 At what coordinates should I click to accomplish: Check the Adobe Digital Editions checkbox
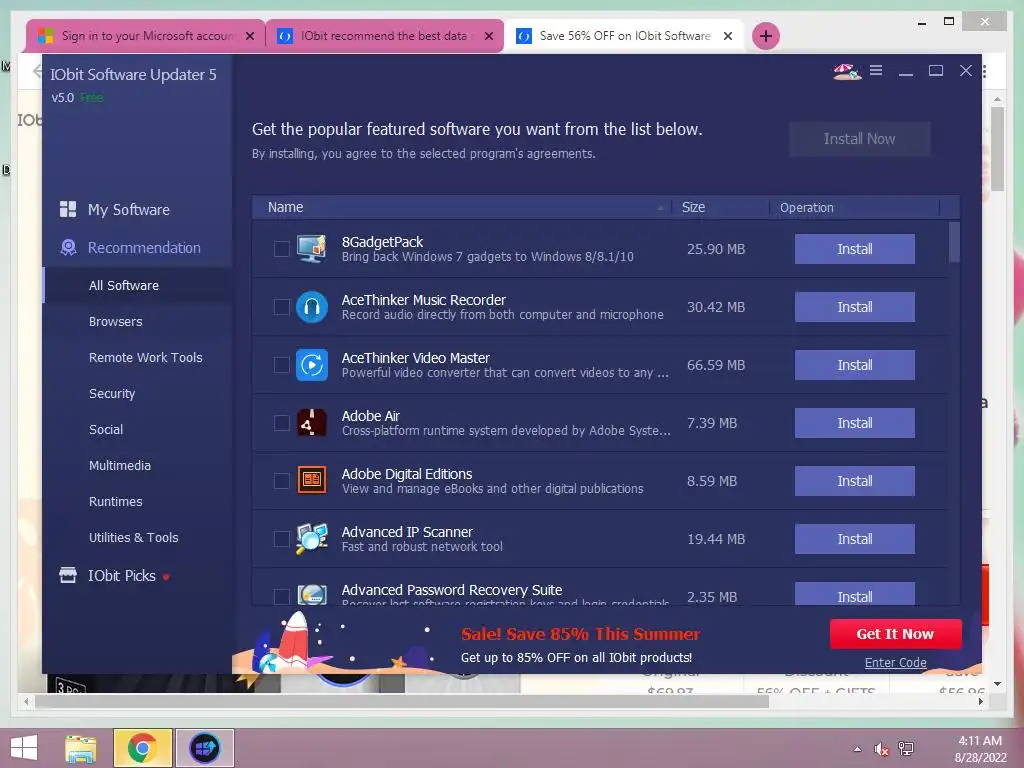click(x=281, y=481)
